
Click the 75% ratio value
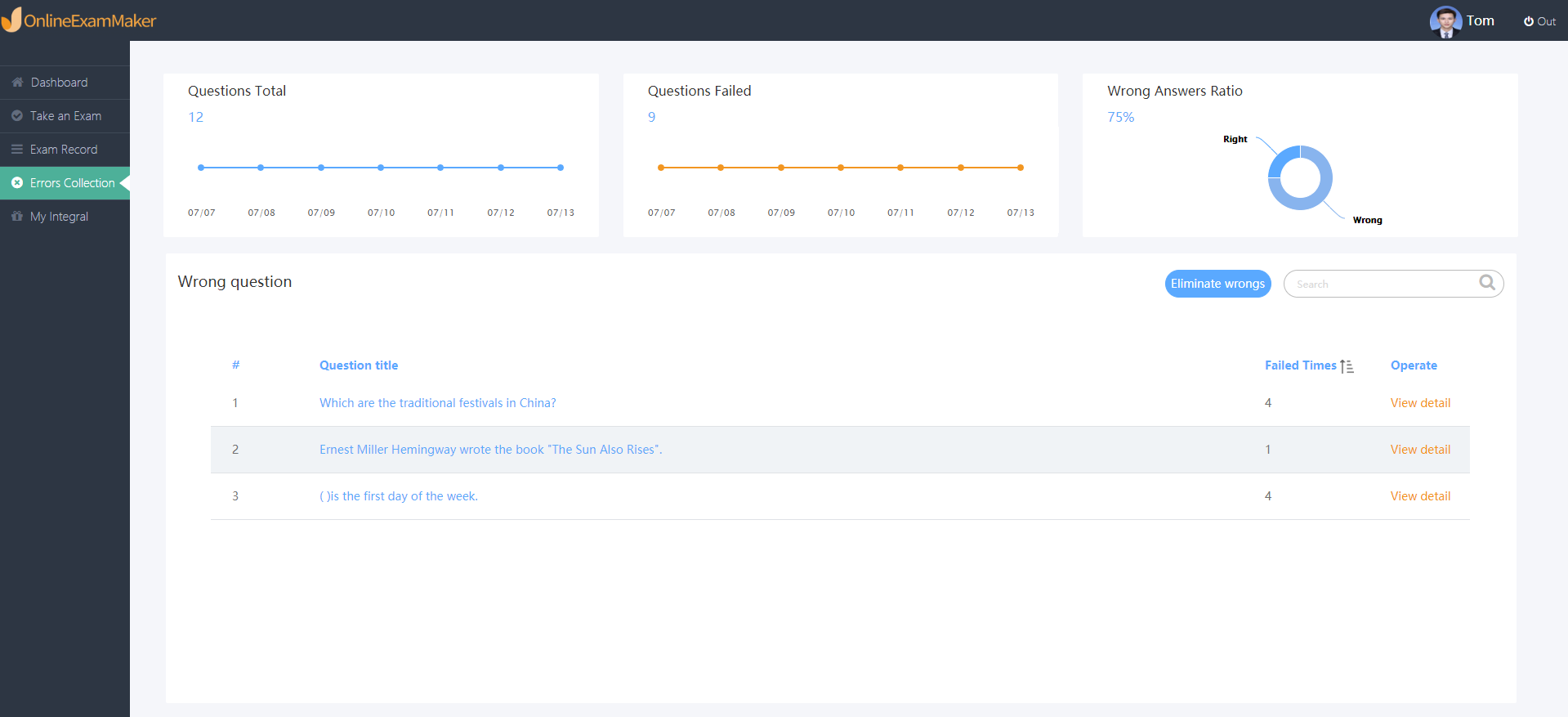click(1120, 117)
